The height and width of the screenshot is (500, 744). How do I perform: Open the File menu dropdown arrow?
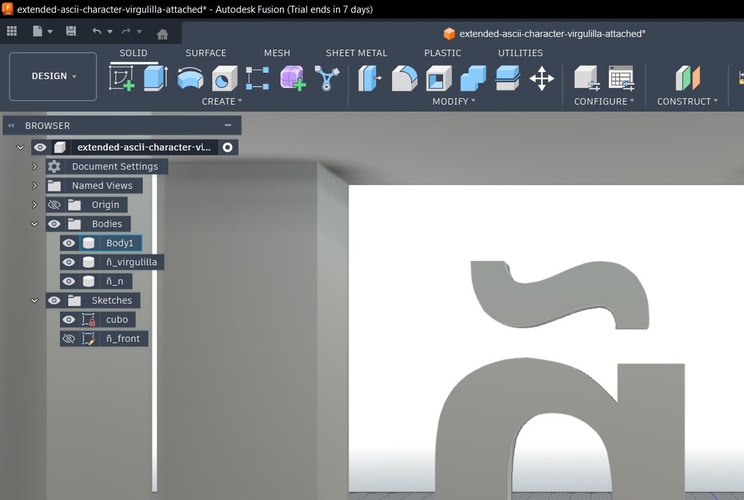point(50,32)
